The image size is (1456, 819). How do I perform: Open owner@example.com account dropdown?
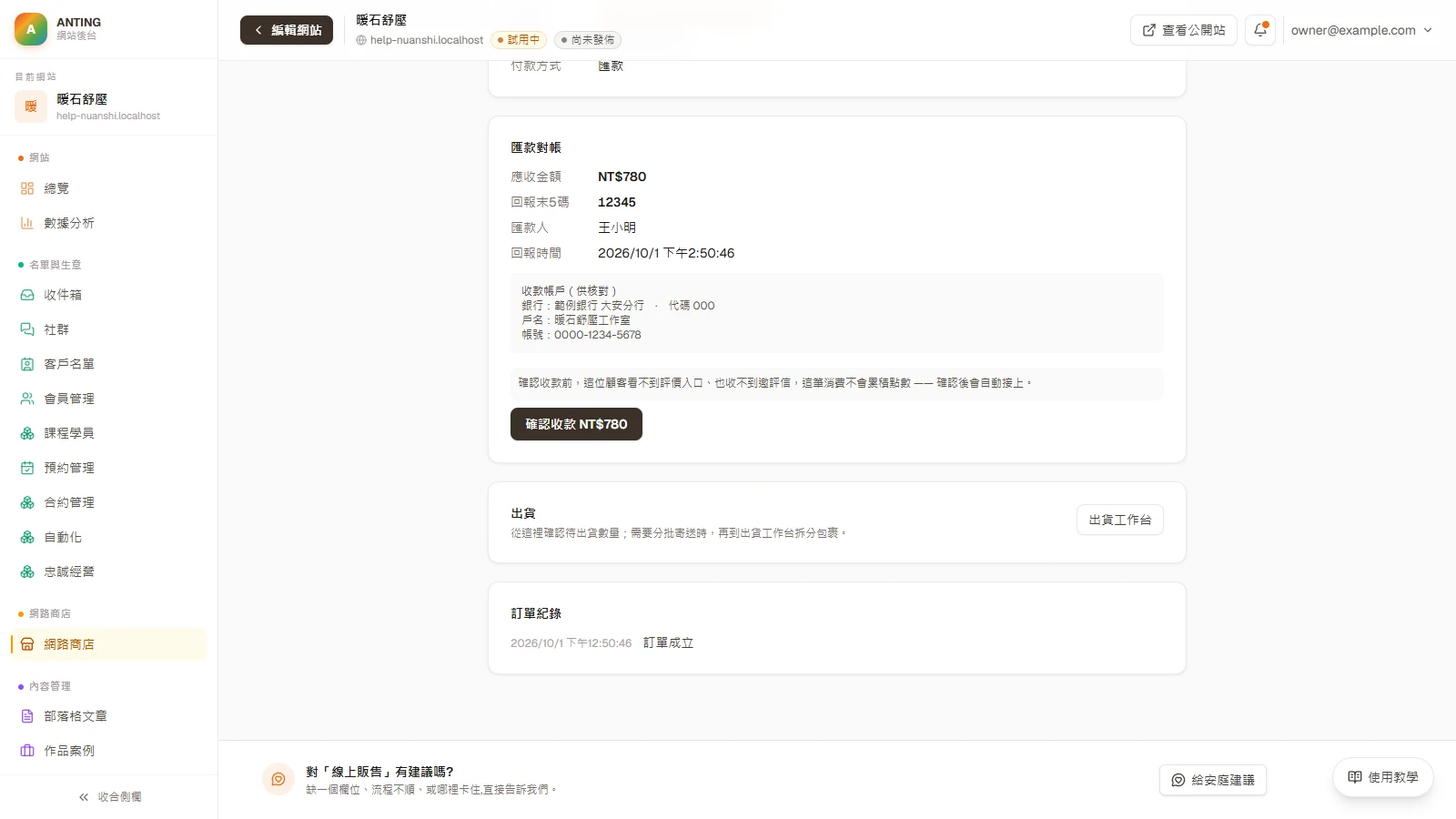click(1361, 30)
